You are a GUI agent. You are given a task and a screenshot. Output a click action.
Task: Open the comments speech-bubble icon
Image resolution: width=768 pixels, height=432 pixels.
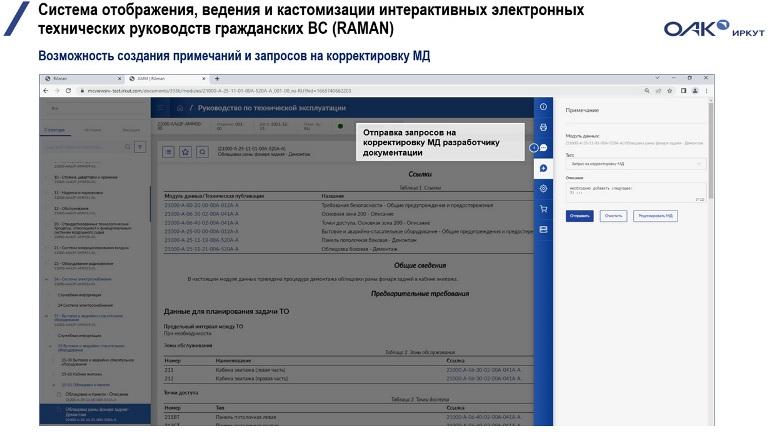tap(543, 148)
